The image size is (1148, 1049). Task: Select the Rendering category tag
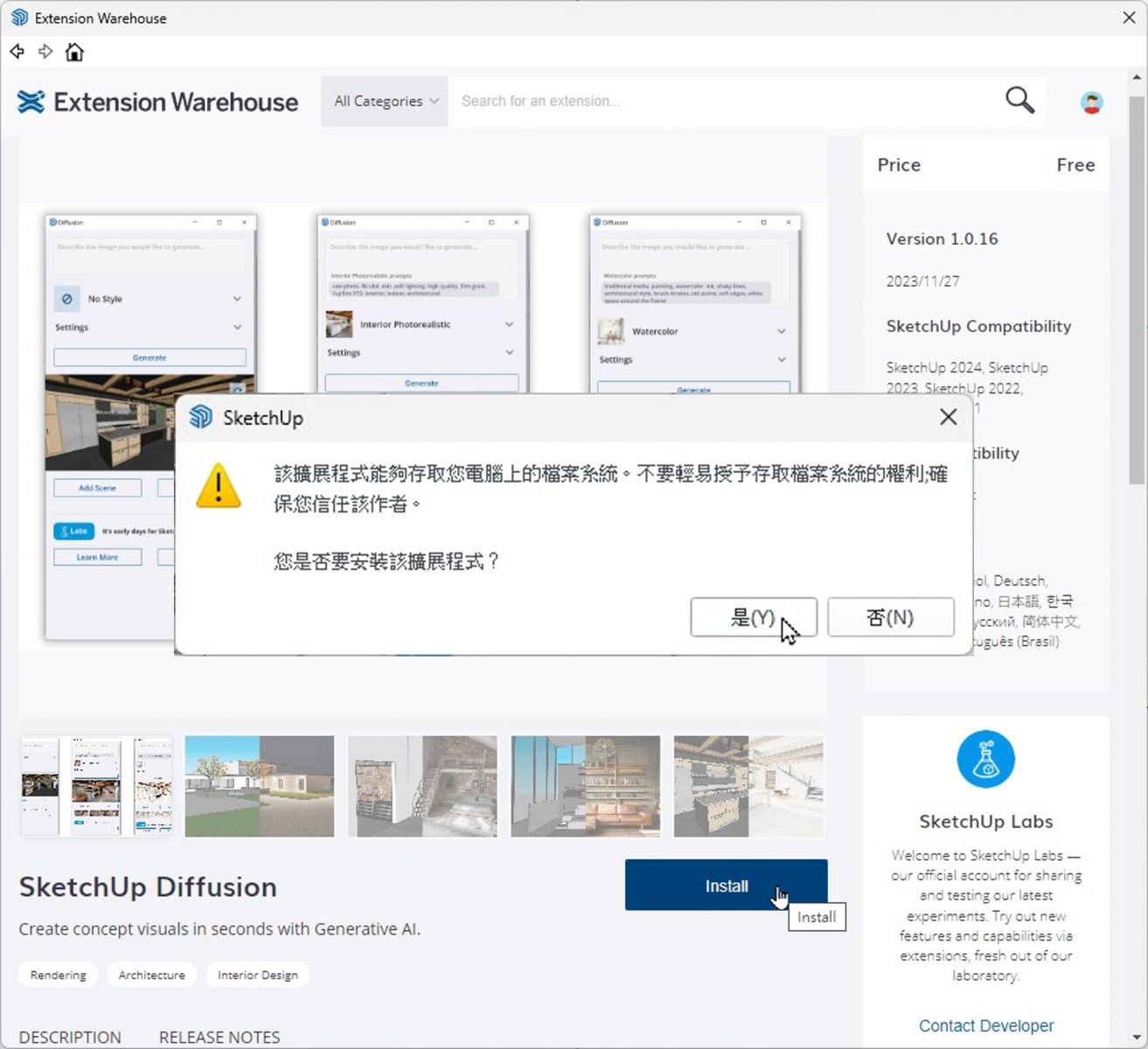click(x=58, y=974)
